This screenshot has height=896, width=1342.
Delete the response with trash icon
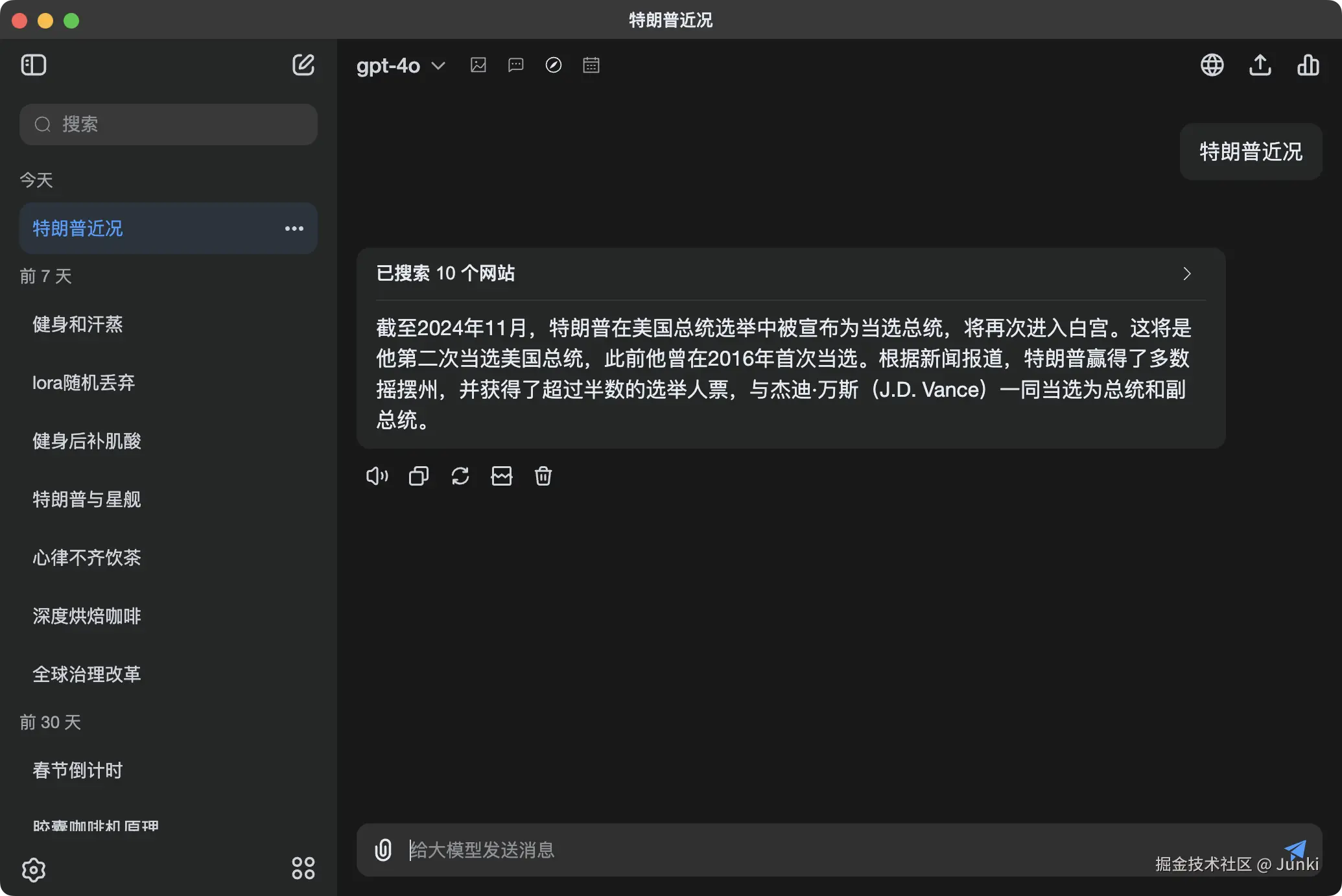(543, 477)
